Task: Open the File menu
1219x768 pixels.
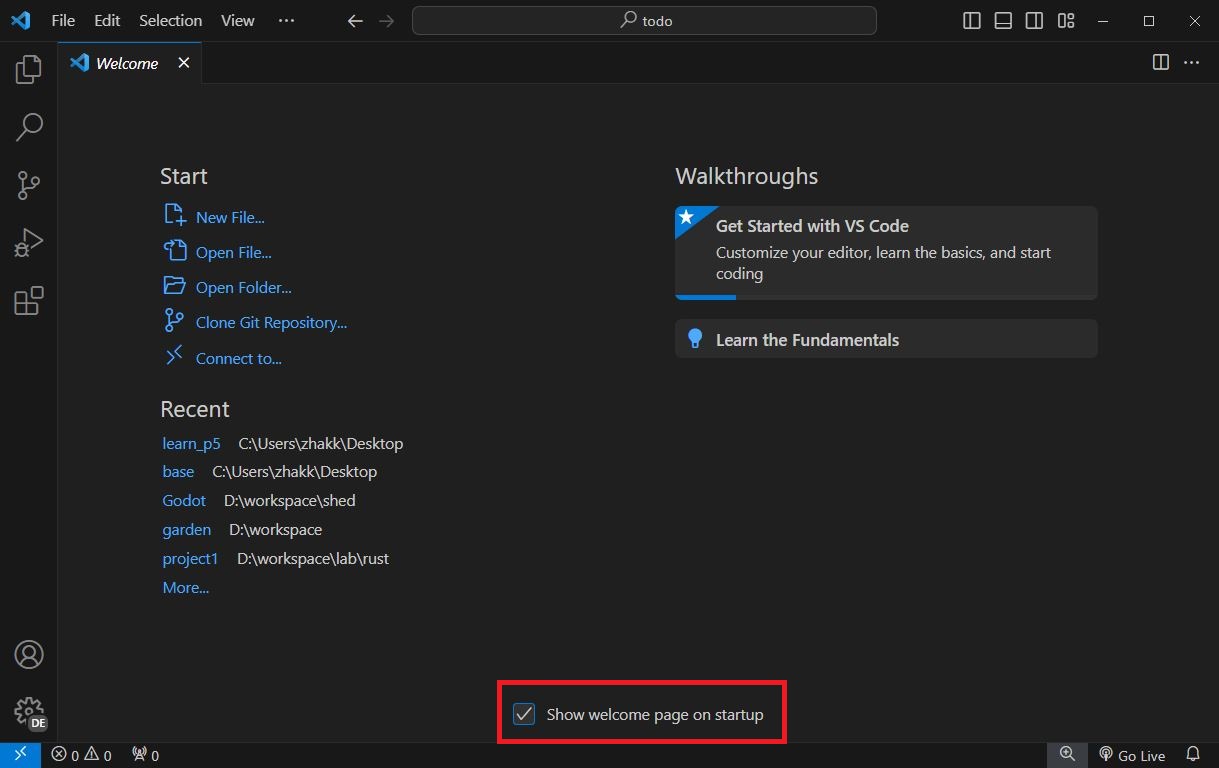Action: tap(62, 19)
